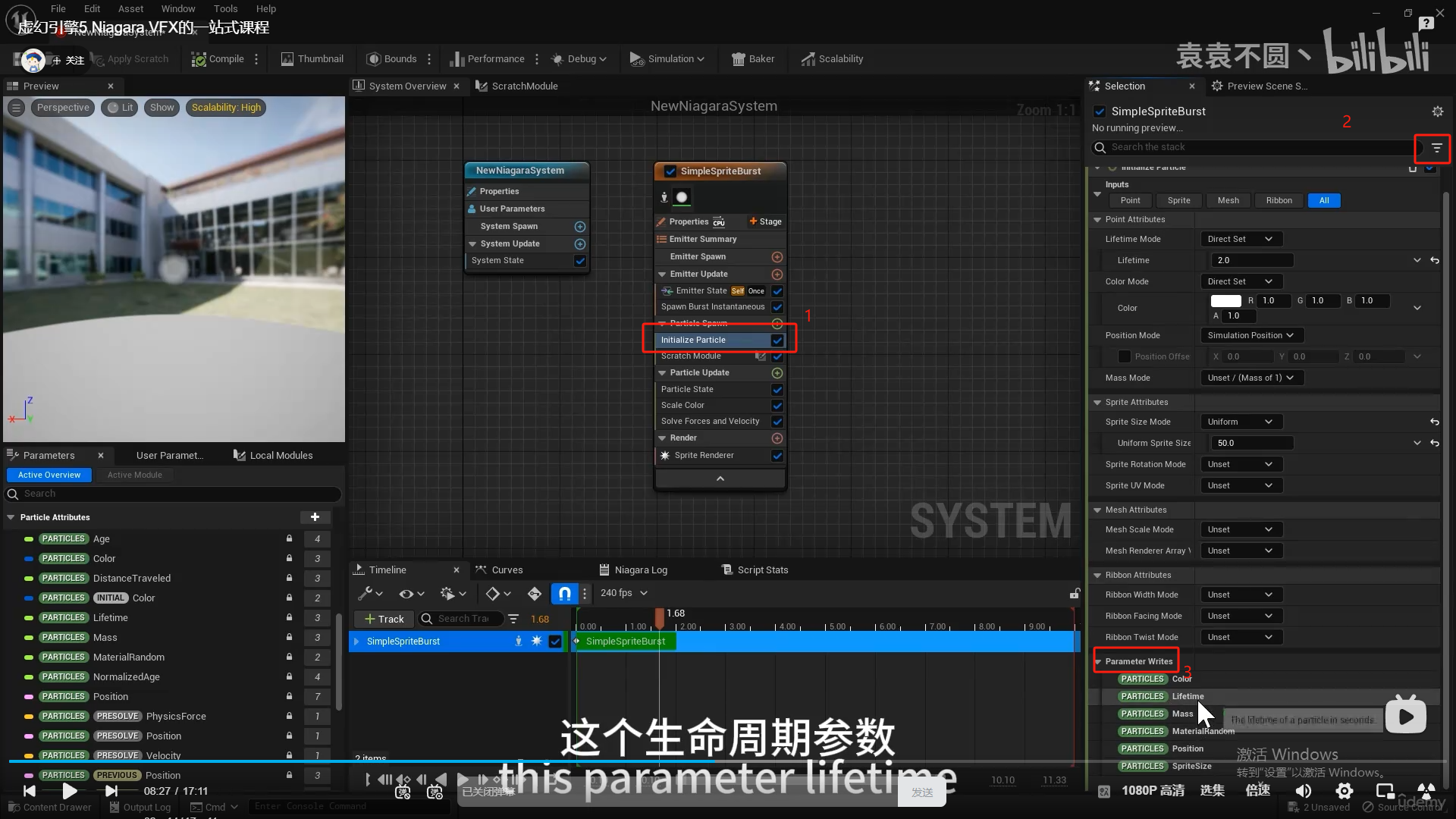The width and height of the screenshot is (1456, 819).
Task: Add module to Particle Update section
Action: point(777,373)
